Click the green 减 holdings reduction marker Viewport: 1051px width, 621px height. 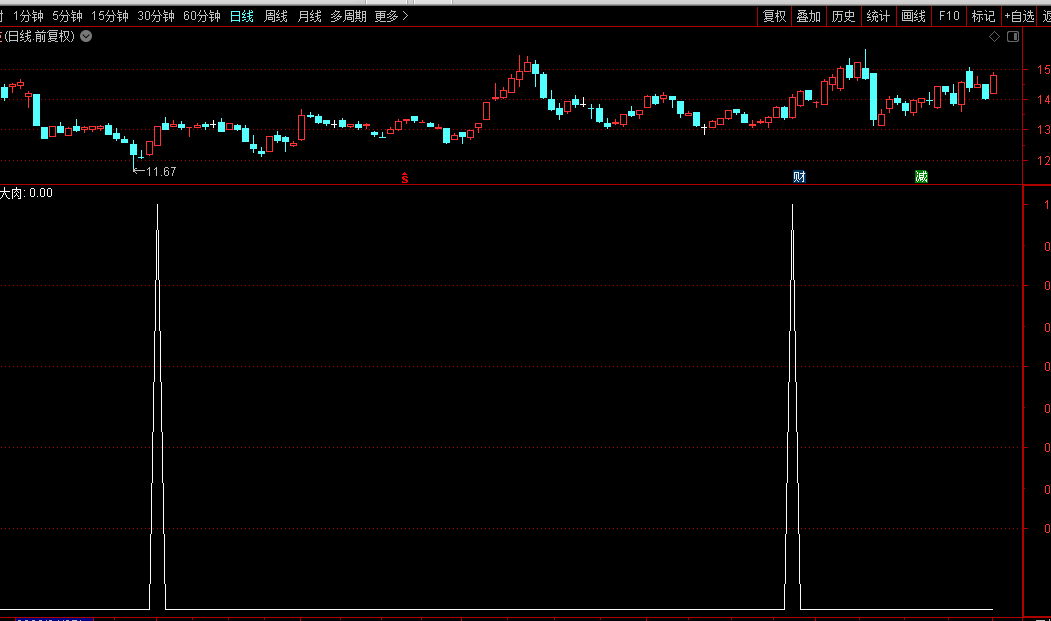tap(921, 177)
